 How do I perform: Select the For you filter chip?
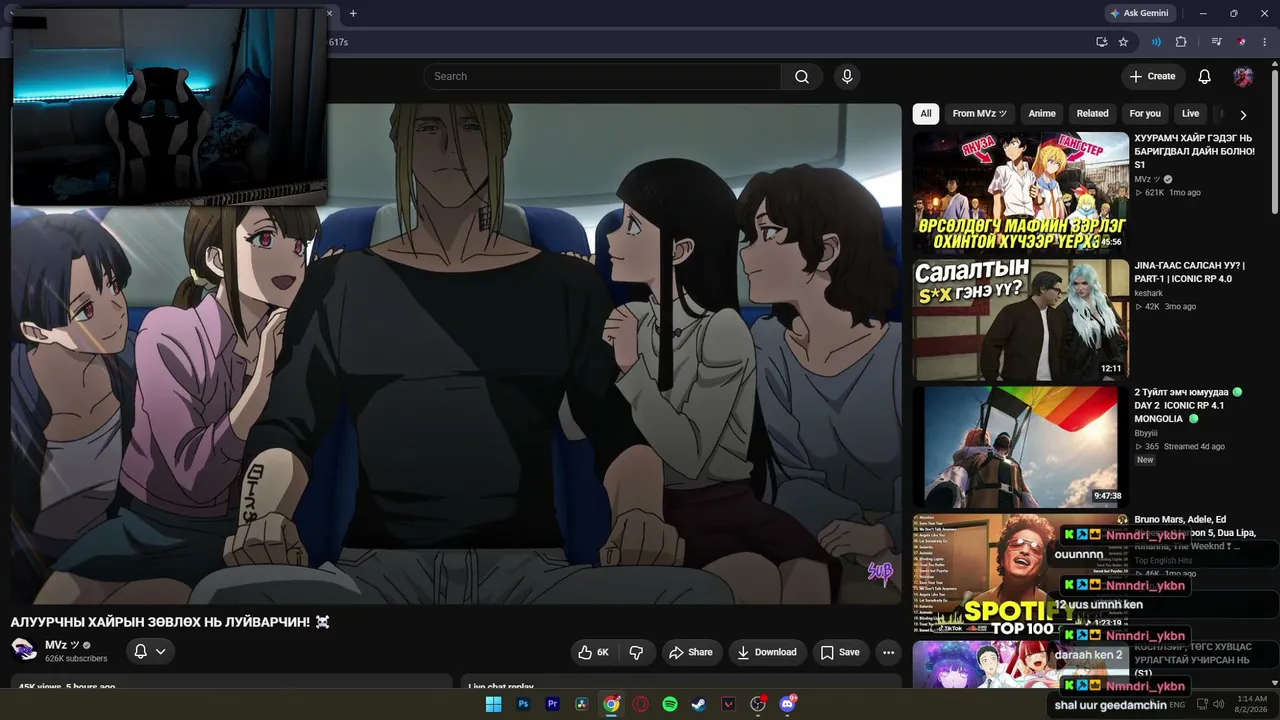pos(1145,114)
